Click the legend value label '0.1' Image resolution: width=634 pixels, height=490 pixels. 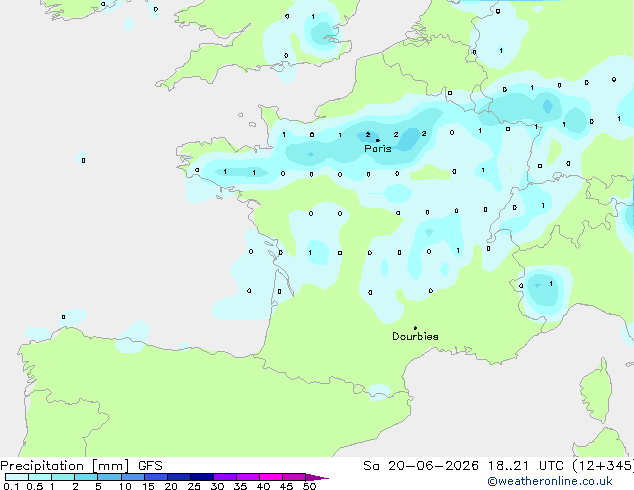(11, 486)
